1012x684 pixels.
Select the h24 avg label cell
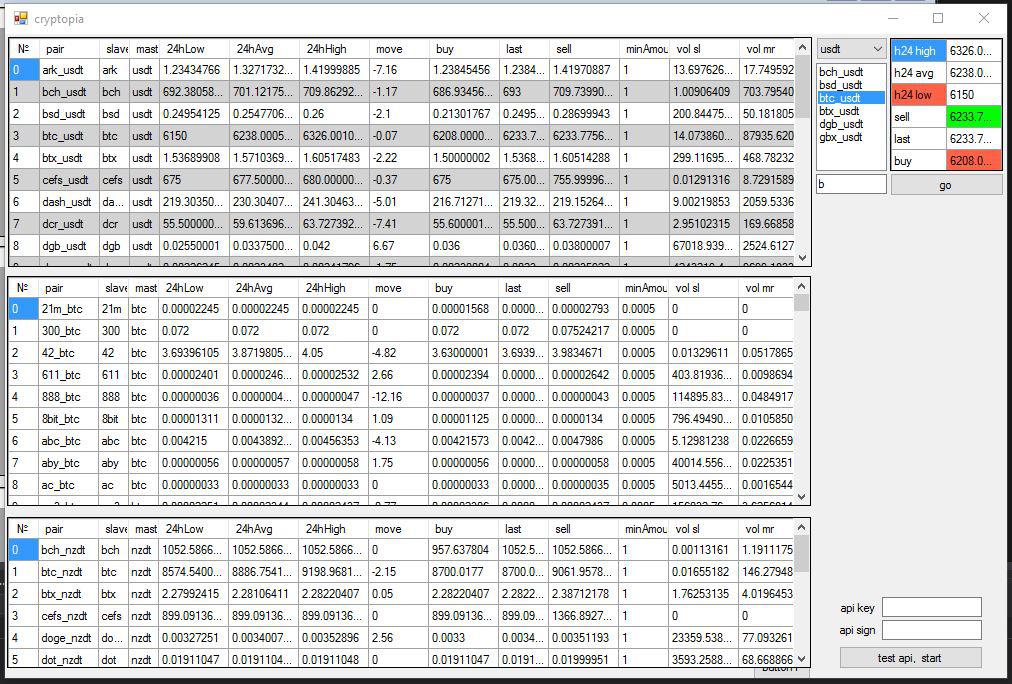(919, 73)
